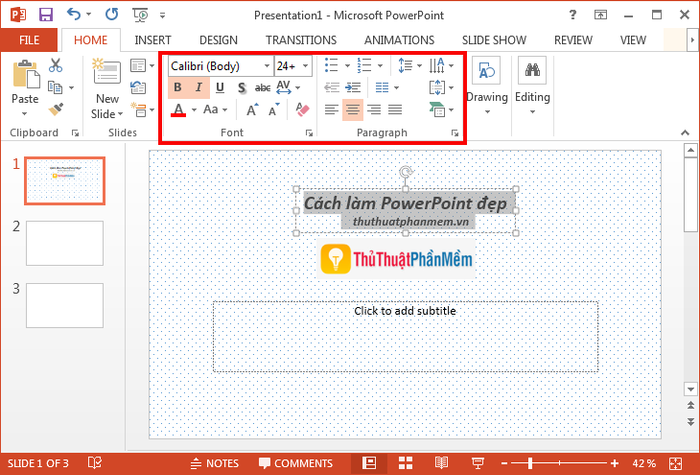700x475 pixels.
Task: Switch to Slide Sorter view
Action: tap(405, 463)
